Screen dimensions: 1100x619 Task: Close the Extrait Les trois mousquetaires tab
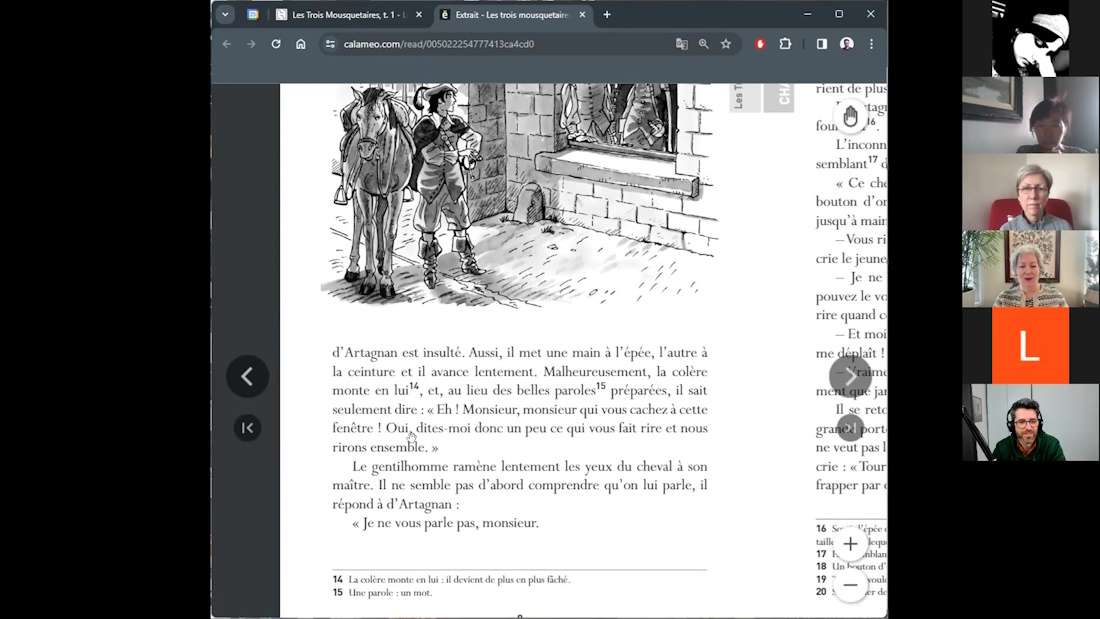582,14
